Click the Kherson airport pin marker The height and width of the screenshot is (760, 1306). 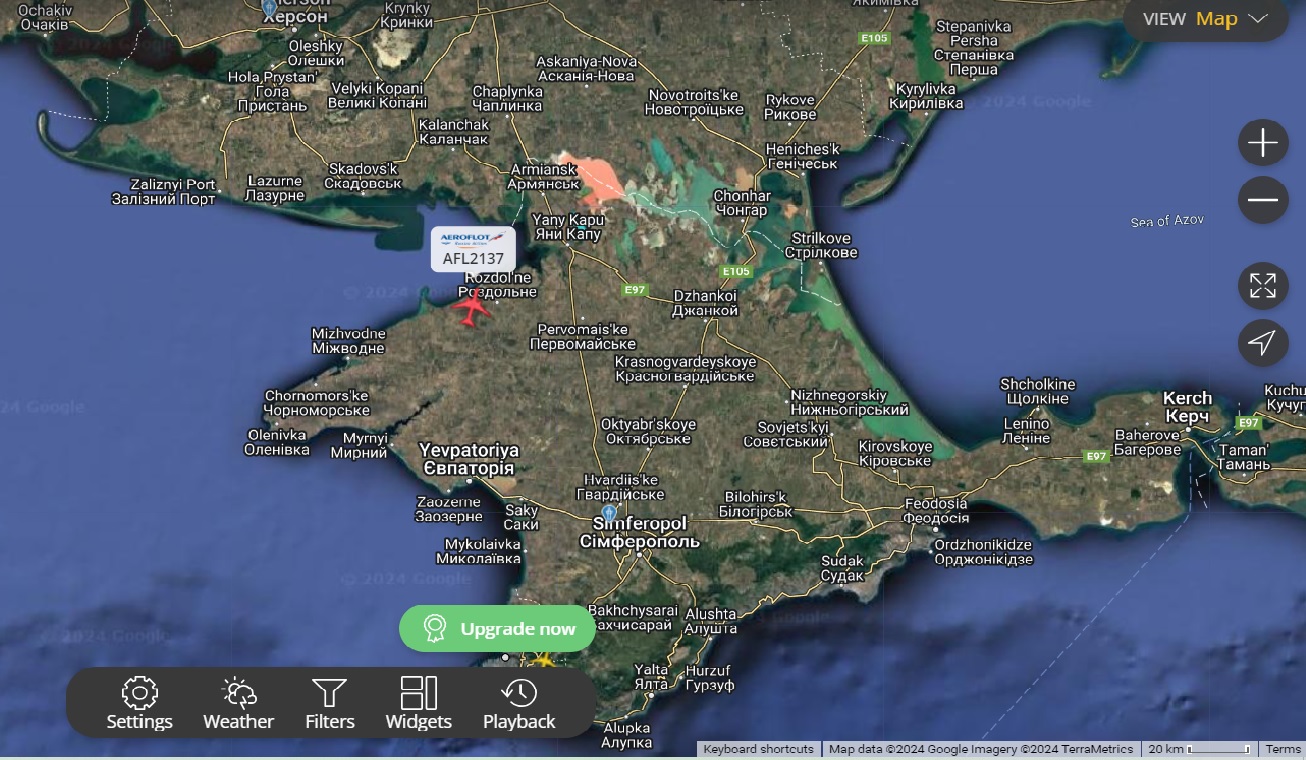click(x=268, y=7)
